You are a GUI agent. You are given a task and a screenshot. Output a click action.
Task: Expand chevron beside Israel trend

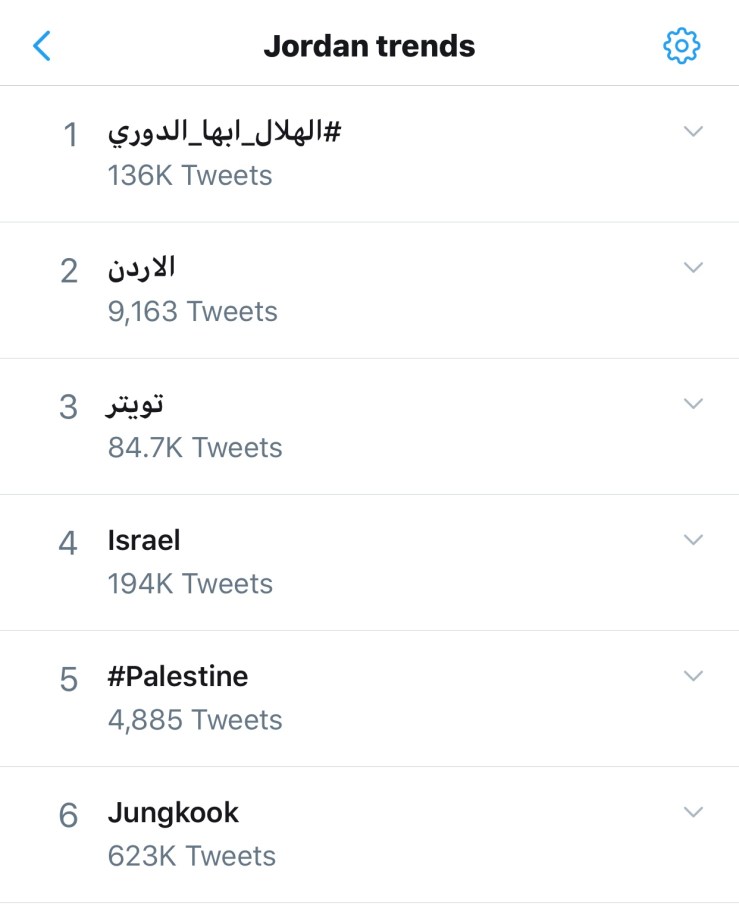[x=693, y=539]
